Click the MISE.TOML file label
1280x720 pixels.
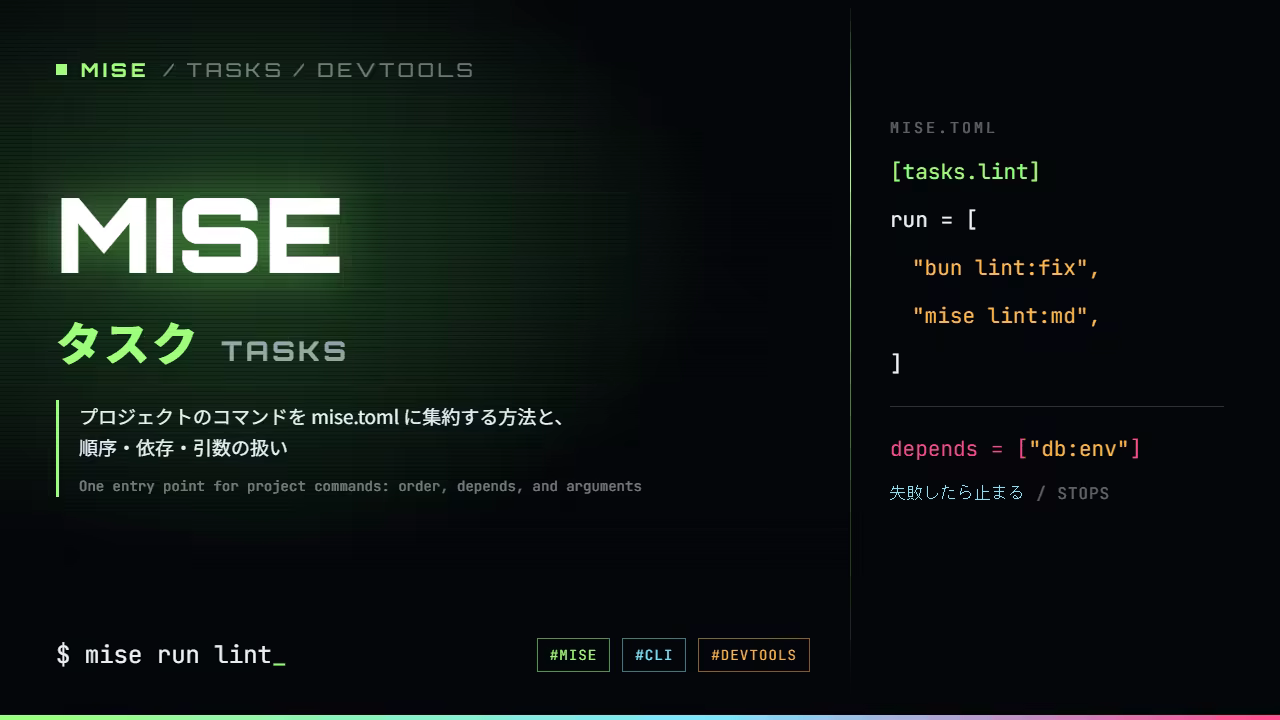943,128
